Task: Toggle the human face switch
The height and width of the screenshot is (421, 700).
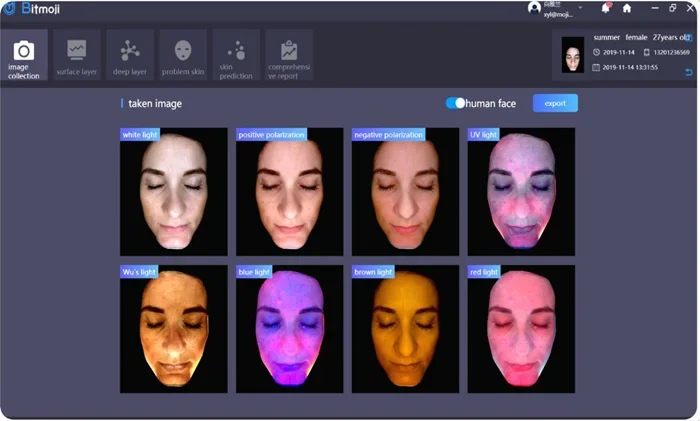Action: pos(456,103)
